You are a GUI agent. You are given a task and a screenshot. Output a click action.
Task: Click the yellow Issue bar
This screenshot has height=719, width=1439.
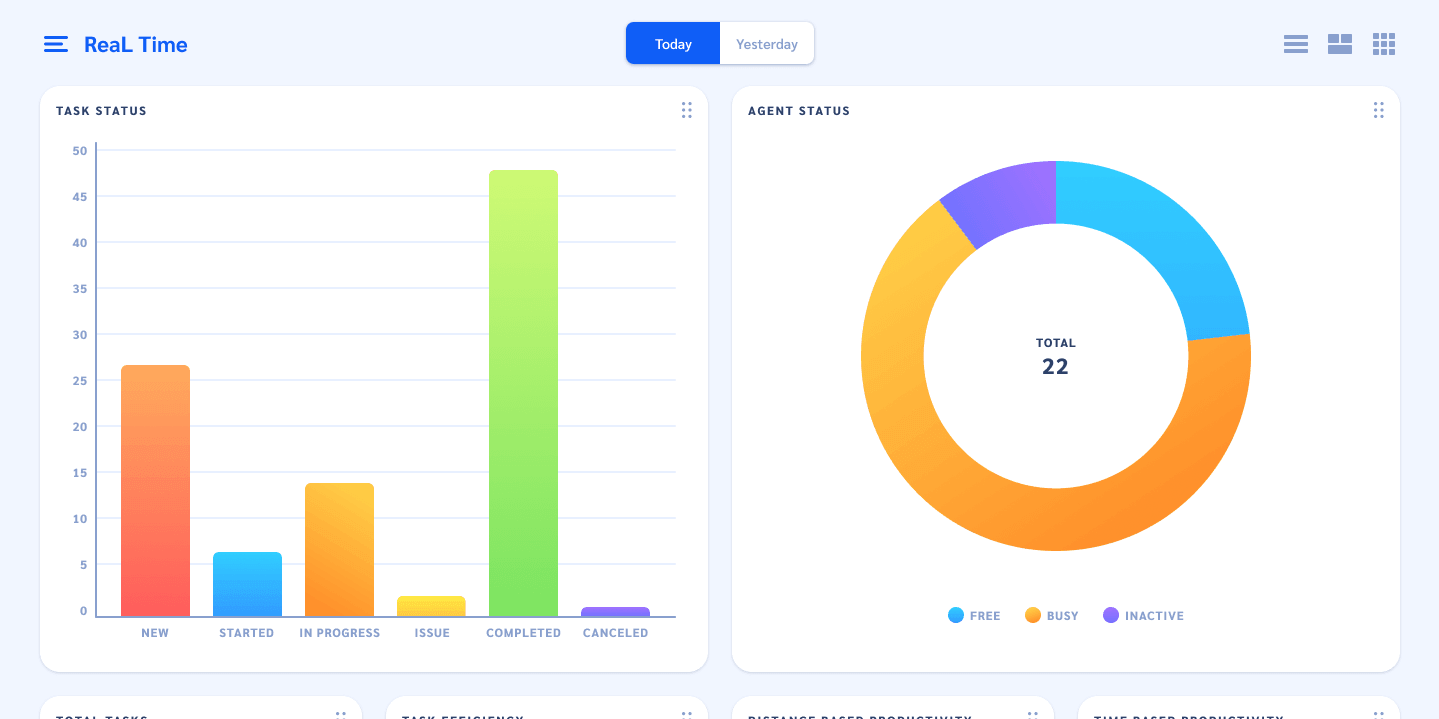431,606
